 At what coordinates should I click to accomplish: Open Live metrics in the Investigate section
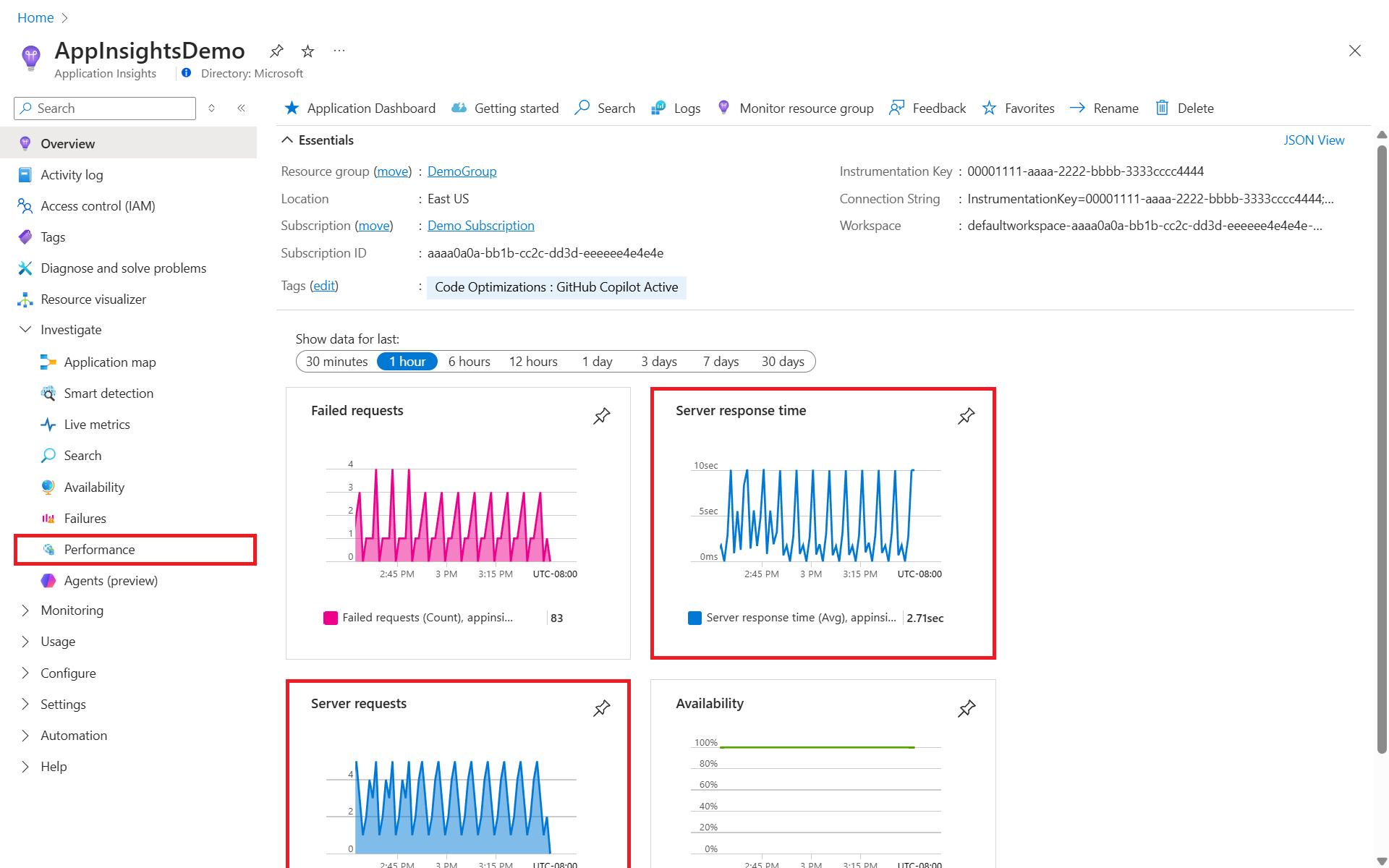pos(97,425)
